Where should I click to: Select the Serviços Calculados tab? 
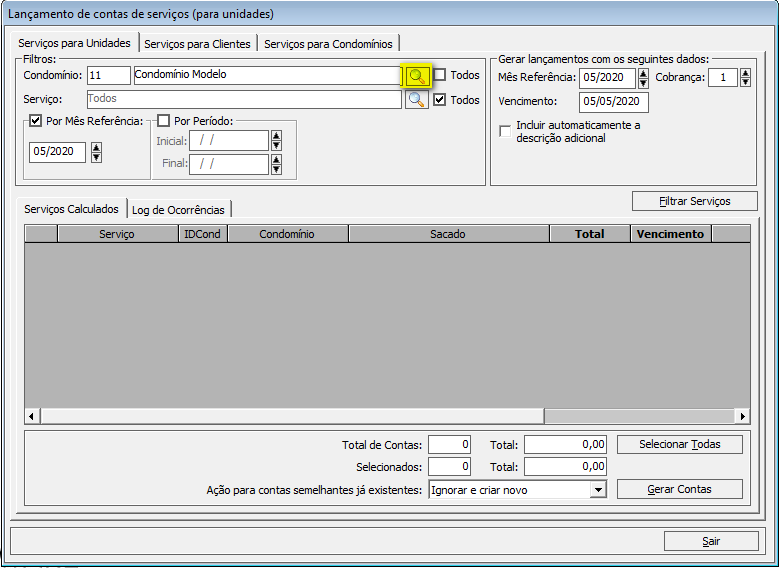pos(72,209)
